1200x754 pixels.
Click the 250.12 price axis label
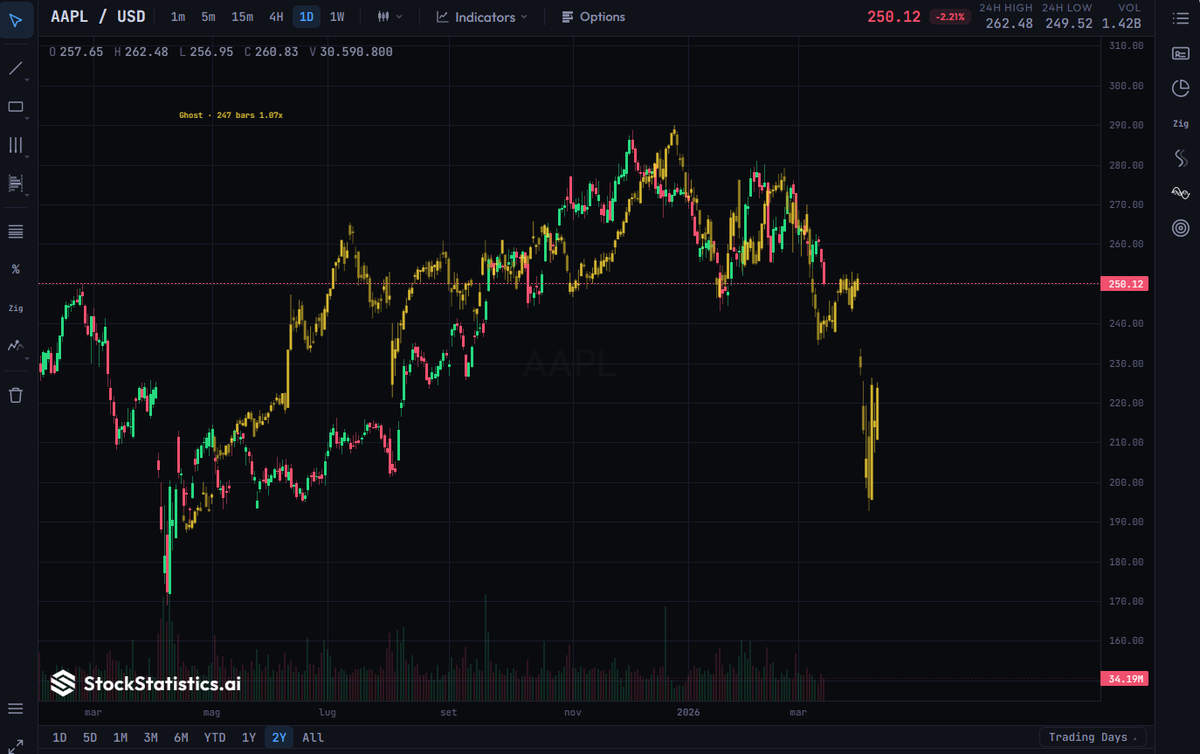click(x=1126, y=284)
